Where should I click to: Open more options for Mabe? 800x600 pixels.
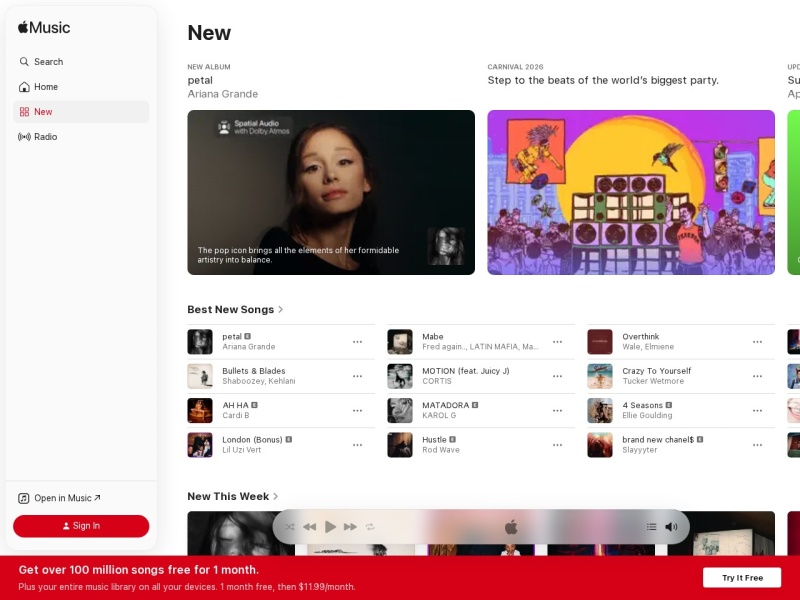pos(557,342)
